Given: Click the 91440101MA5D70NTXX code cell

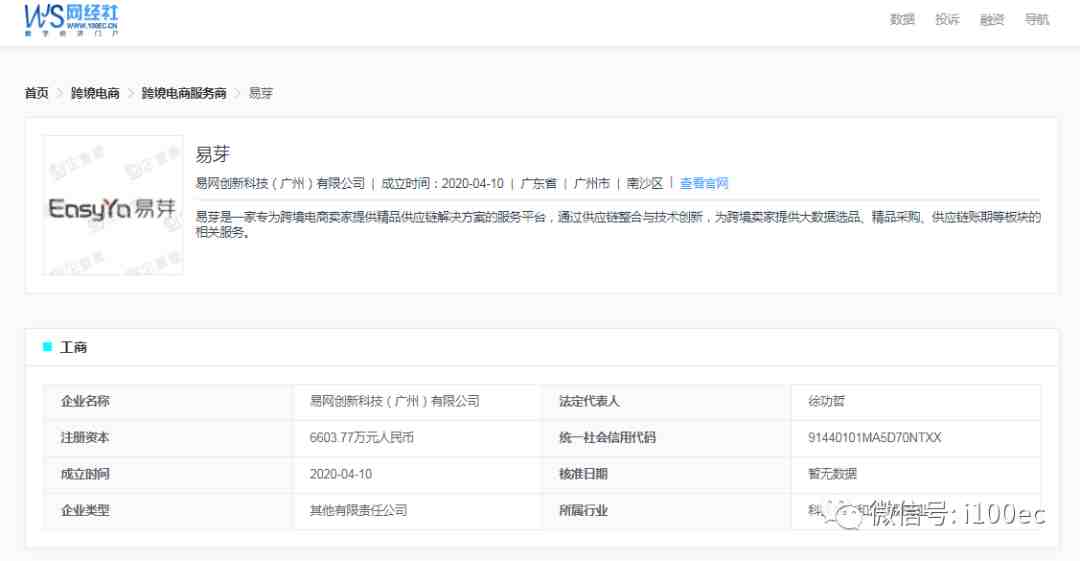Looking at the screenshot, I should tap(916, 438).
